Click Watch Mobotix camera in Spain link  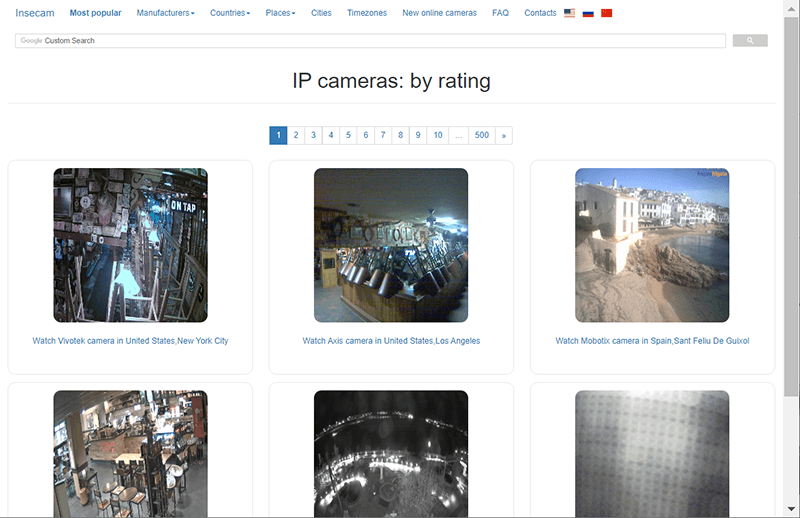(x=652, y=341)
